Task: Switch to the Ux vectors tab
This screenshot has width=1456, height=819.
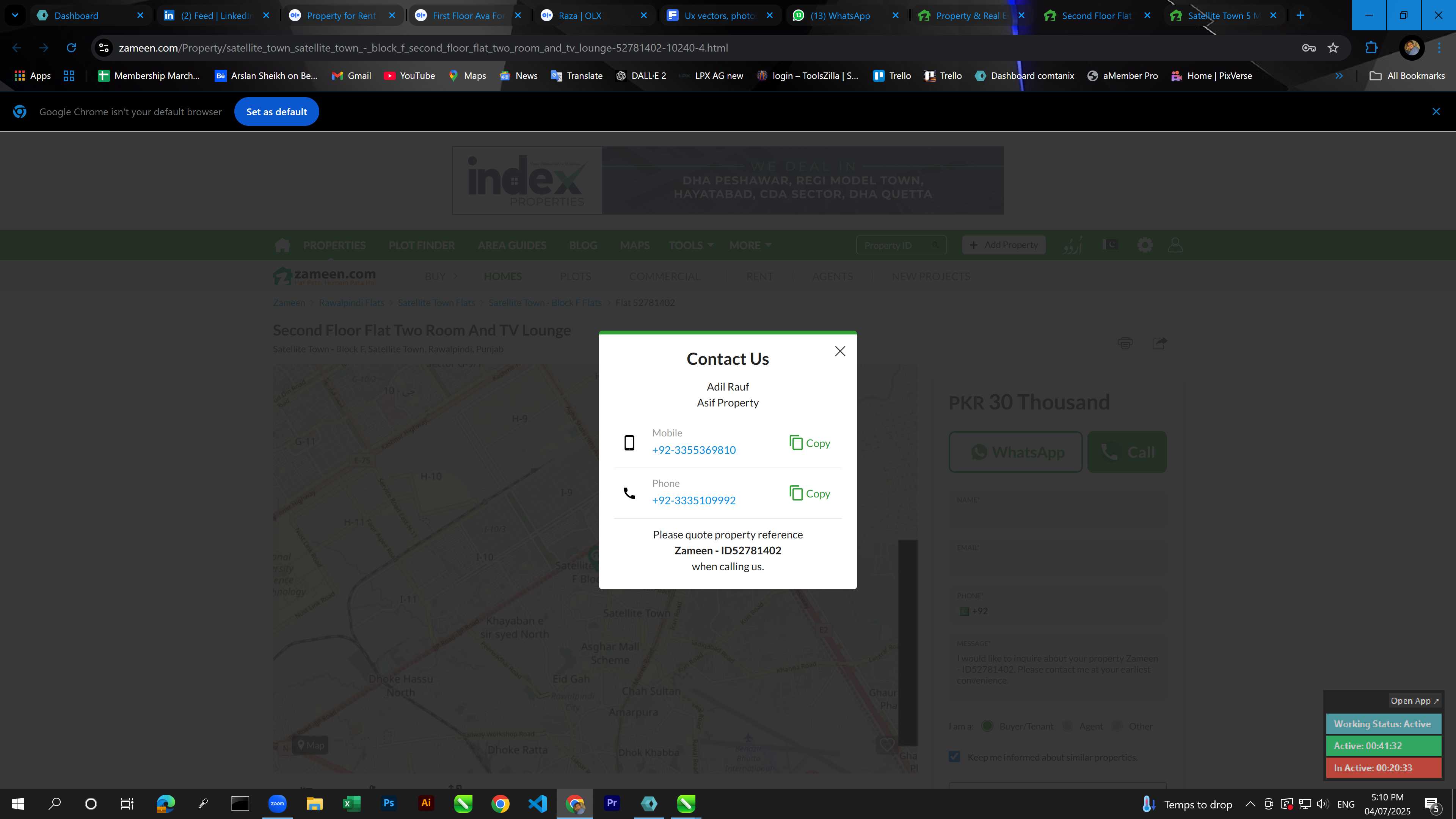Action: [719, 15]
